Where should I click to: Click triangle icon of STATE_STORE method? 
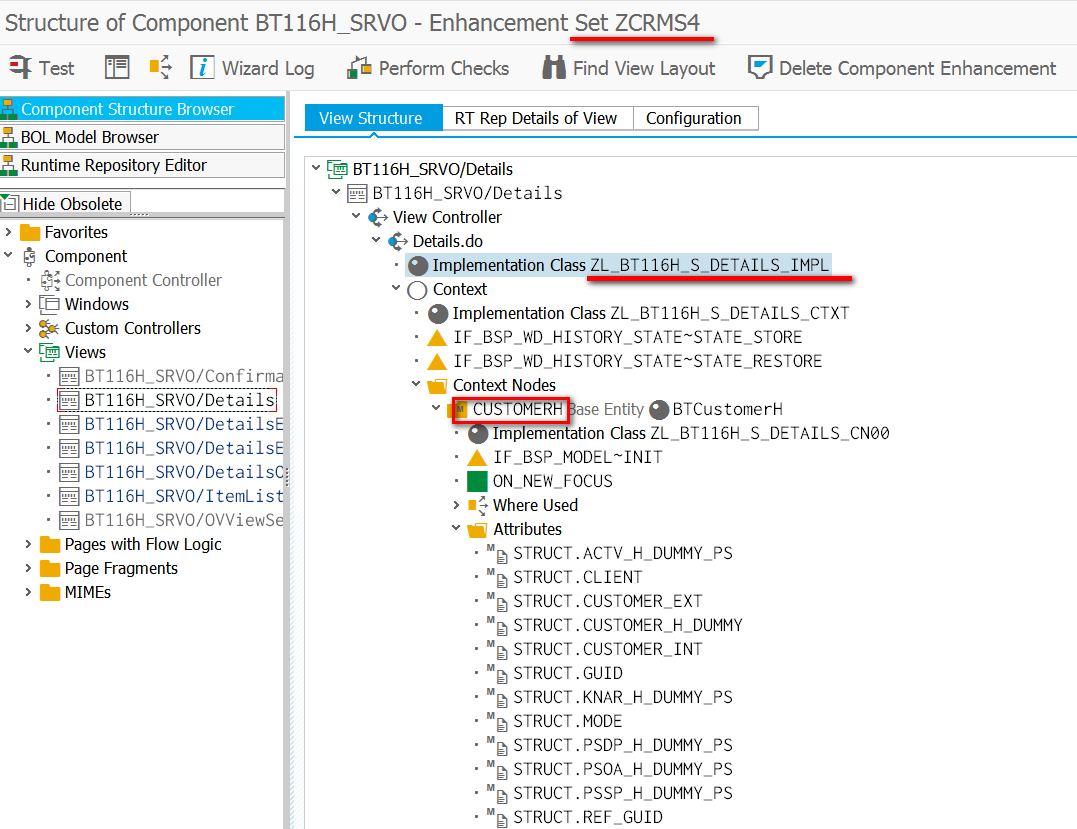coord(438,338)
